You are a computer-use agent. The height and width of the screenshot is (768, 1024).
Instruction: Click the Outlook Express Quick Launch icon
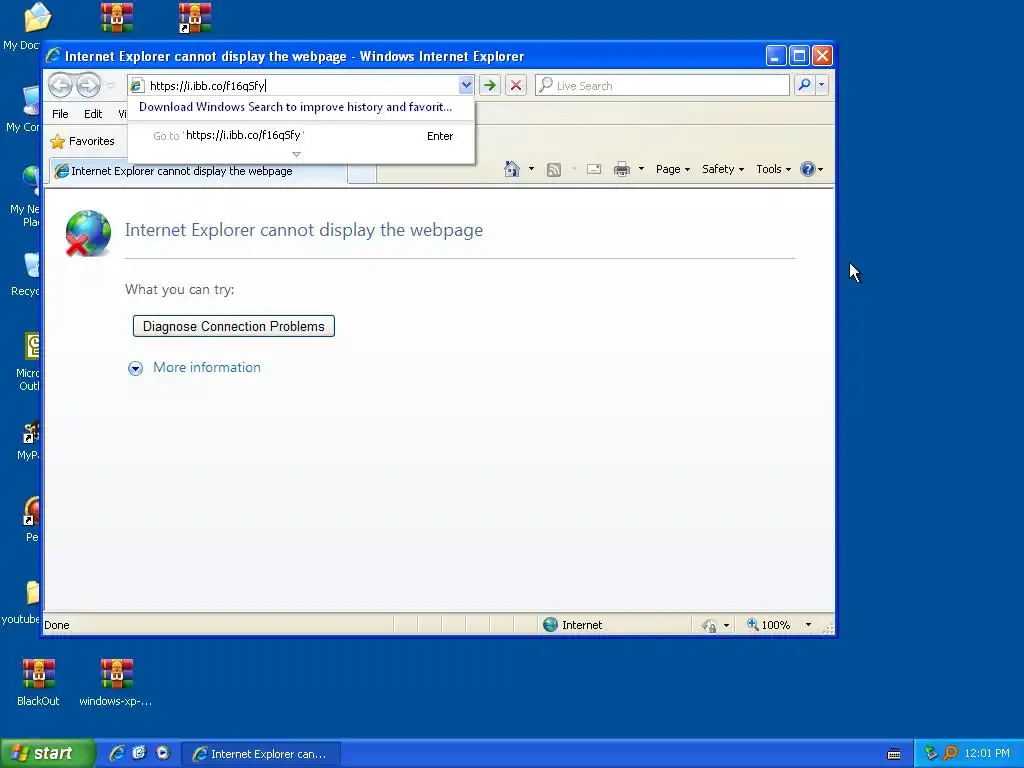coord(139,753)
